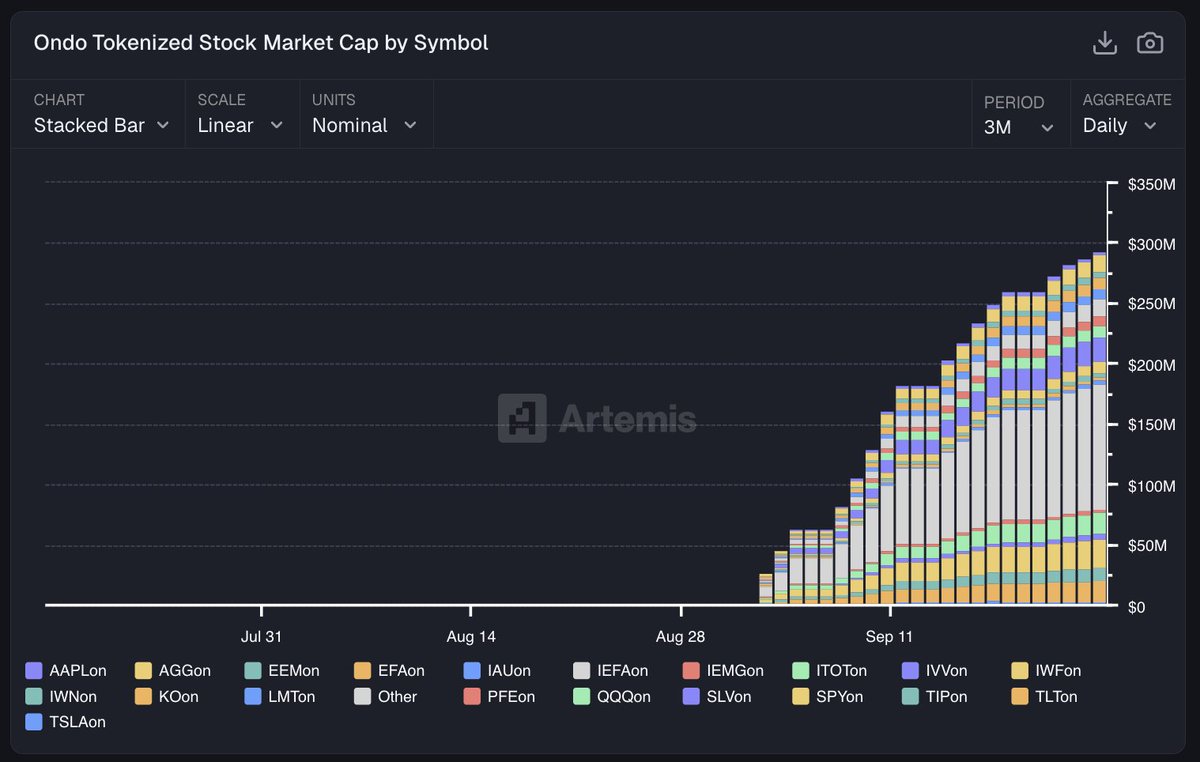This screenshot has height=762, width=1200.
Task: Click the TSLAon legend color square
Action: tap(33, 722)
